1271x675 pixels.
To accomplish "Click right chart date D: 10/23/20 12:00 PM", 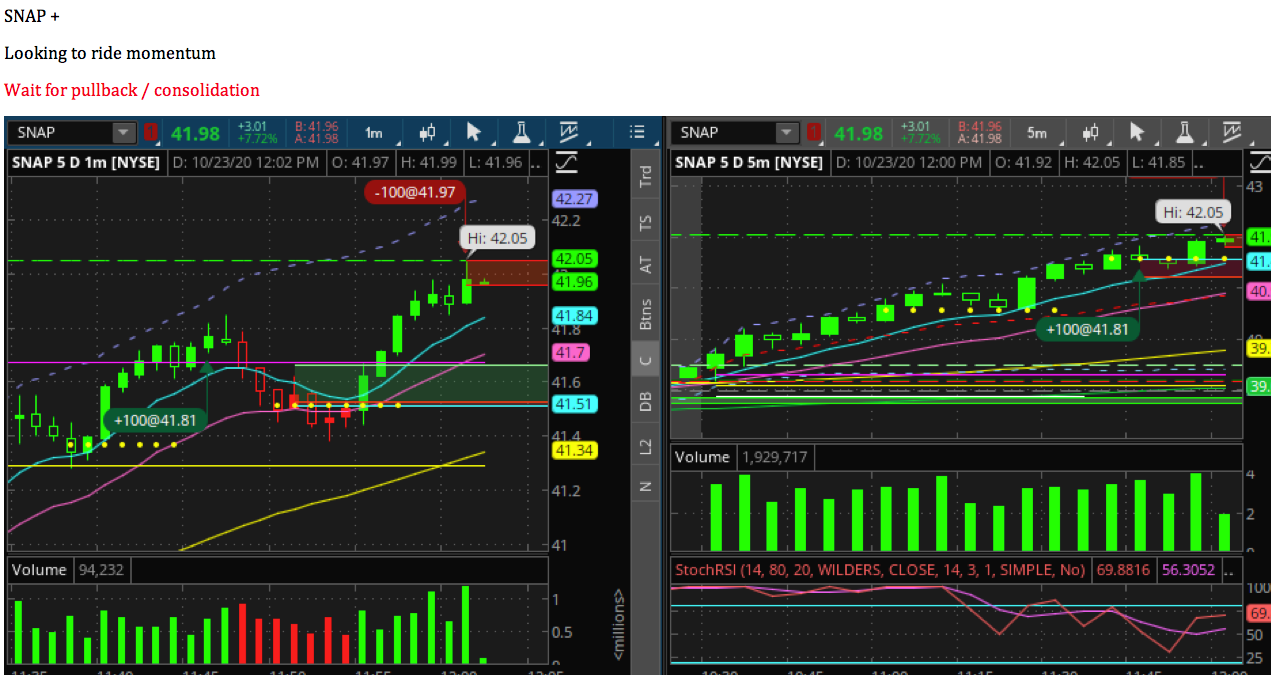I will [x=911, y=162].
